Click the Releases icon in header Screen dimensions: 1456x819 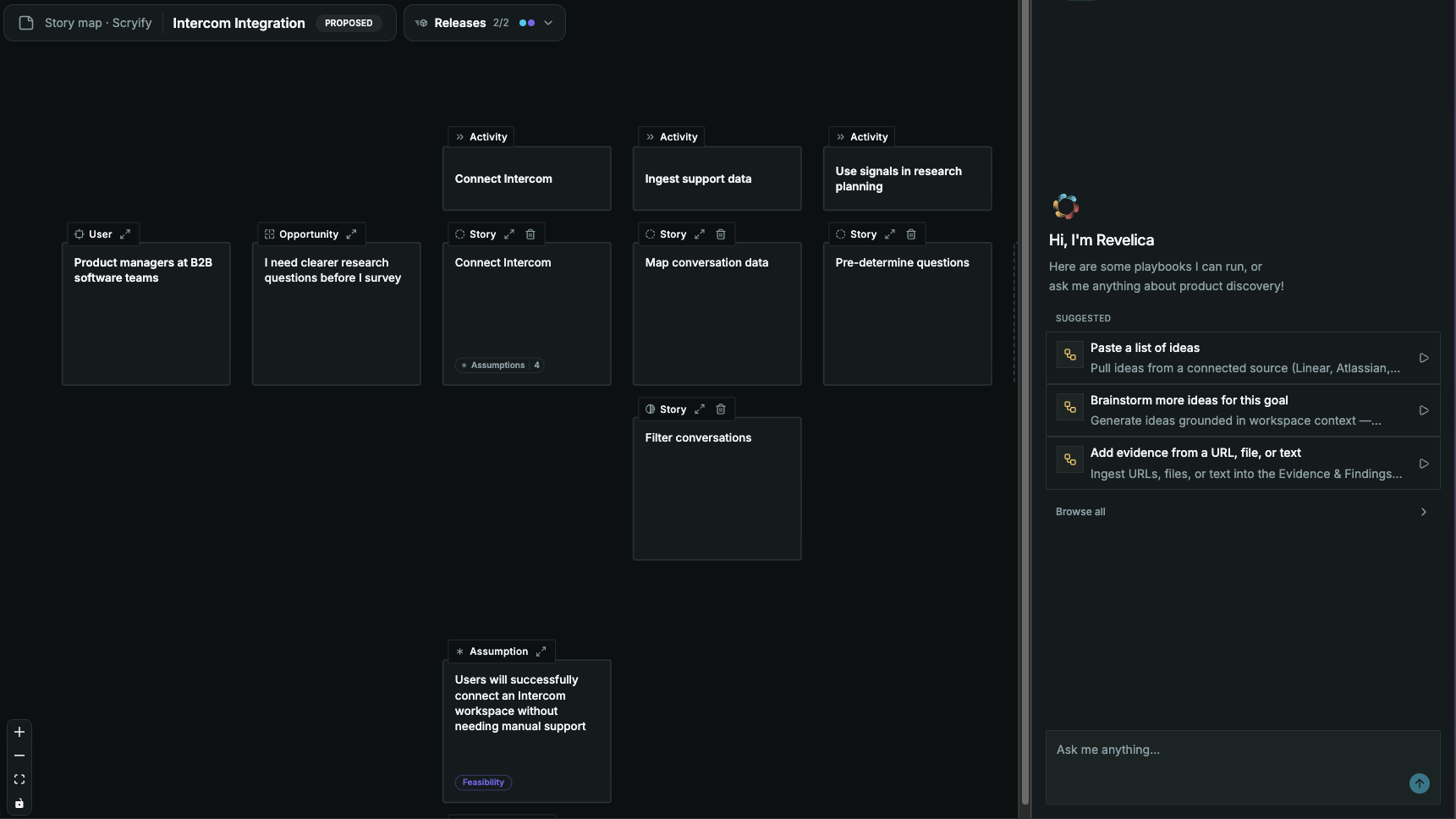point(421,23)
